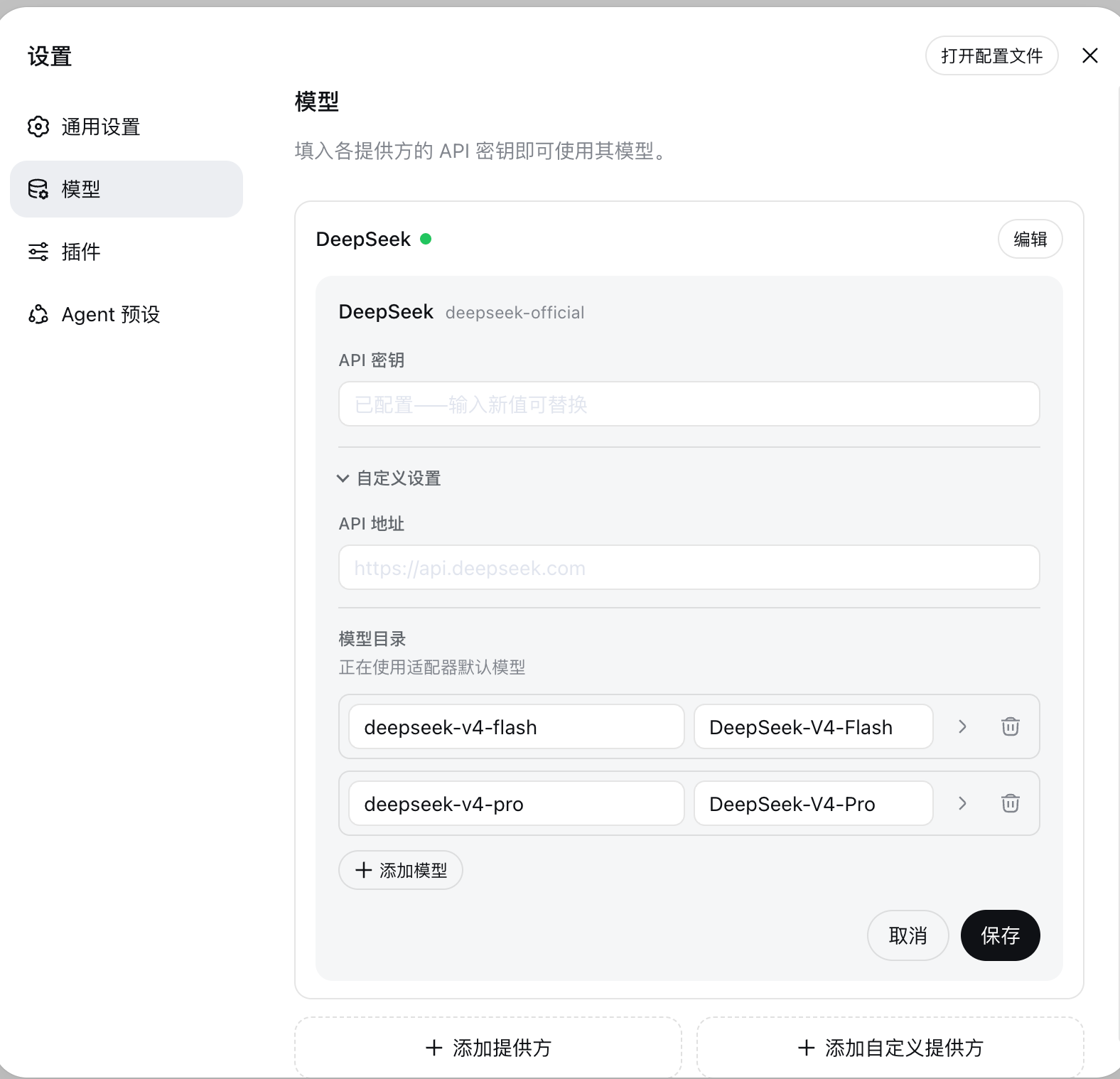Edit the deepseek-v4-pro model ID field
The width and height of the screenshot is (1120, 1079).
click(x=517, y=803)
